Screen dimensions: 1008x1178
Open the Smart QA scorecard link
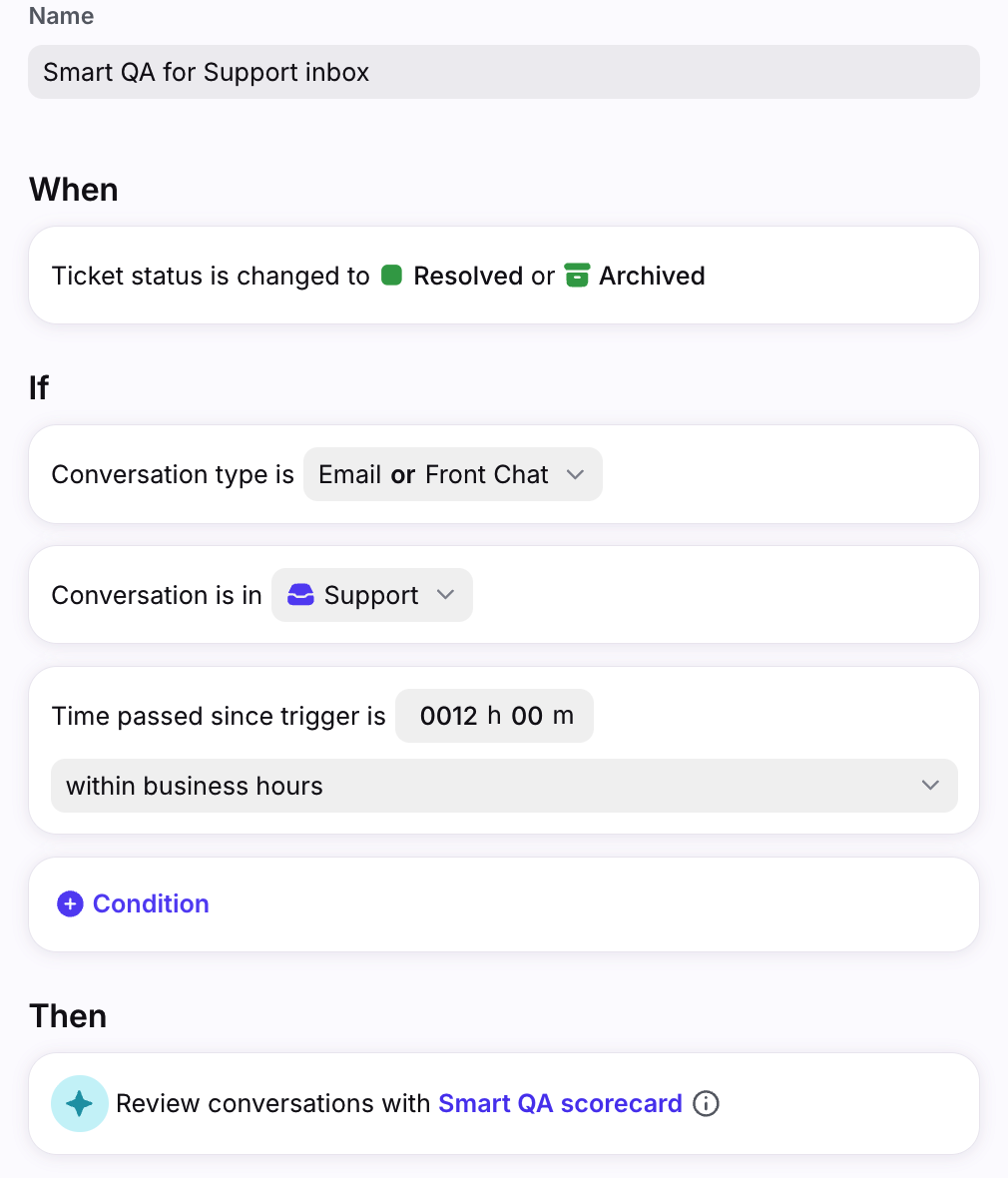560,1103
